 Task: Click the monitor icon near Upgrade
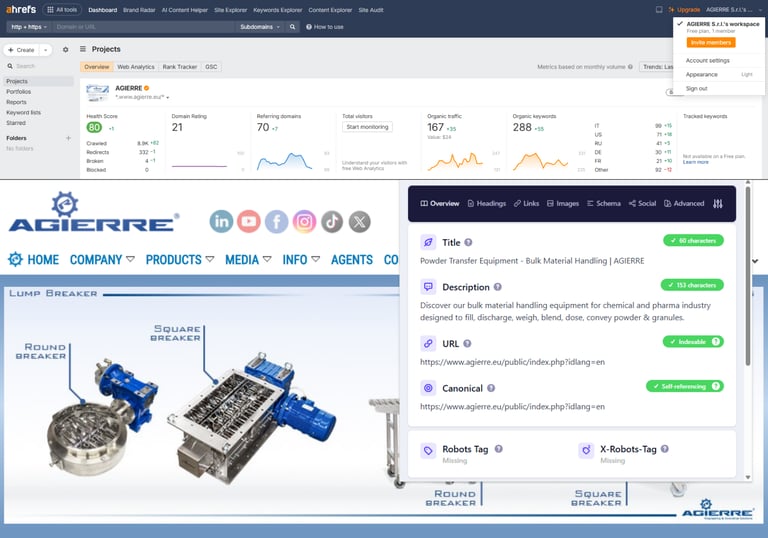click(659, 9)
